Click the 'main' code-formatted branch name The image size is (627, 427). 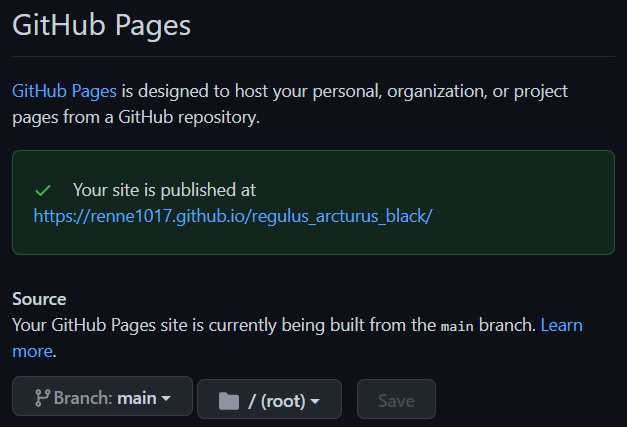(457, 326)
